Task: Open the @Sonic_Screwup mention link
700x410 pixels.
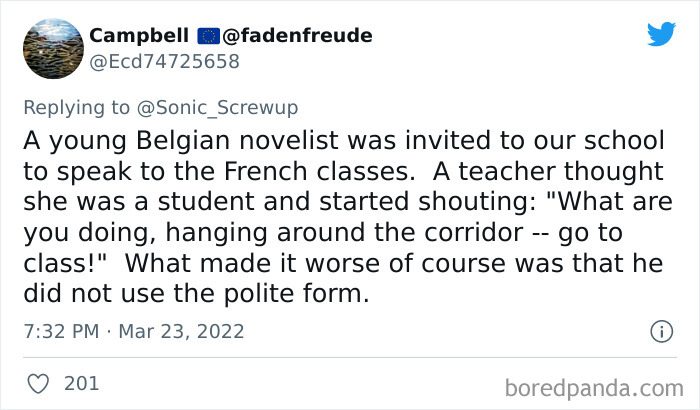Action: click(x=217, y=108)
